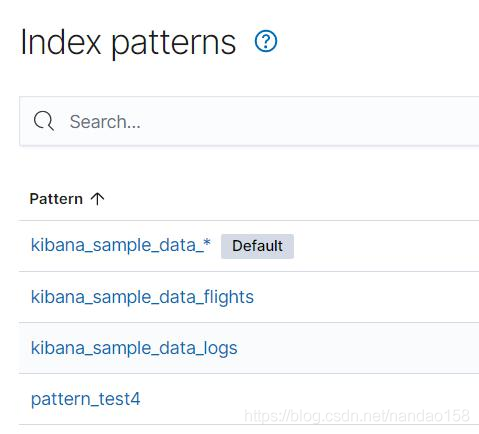Click blank space right of Default badge
The height and width of the screenshot is (434, 479).
coord(387,246)
